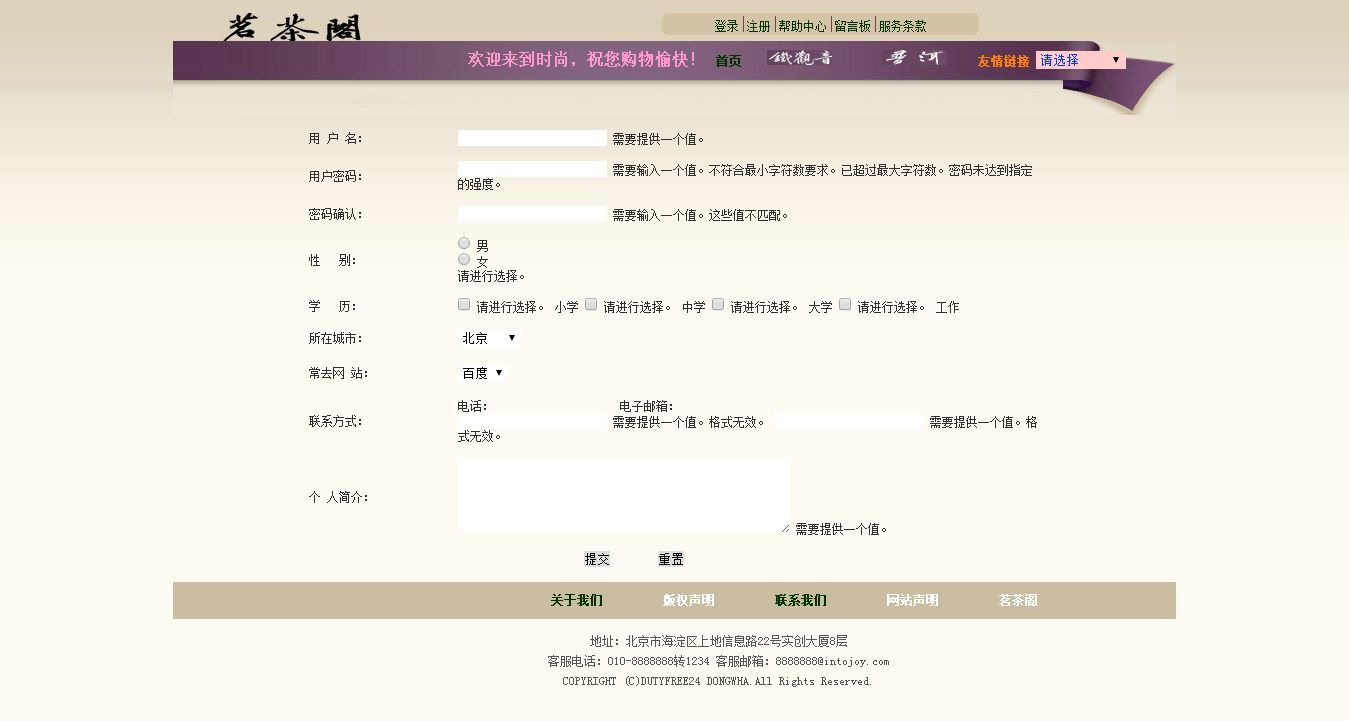
Task: Click the footer address line 地址：北京市海淀区
Action: pyautogui.click(x=718, y=641)
